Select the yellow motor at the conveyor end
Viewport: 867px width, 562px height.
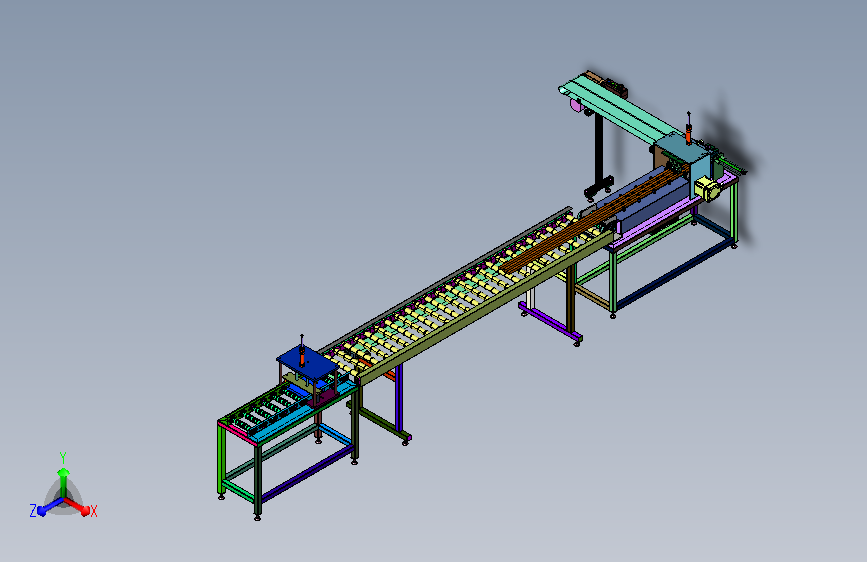pos(707,188)
